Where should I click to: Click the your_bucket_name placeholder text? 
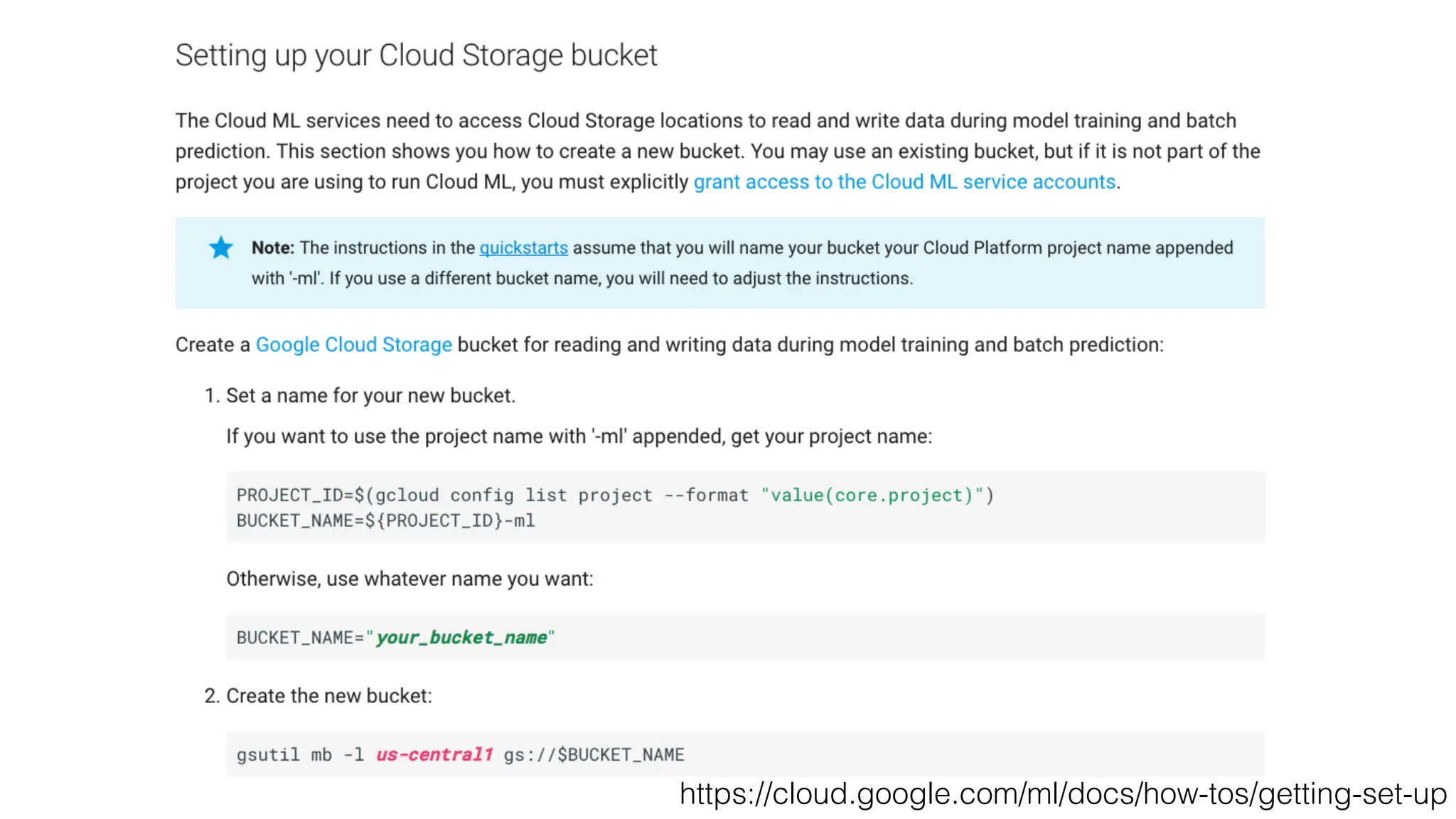coord(461,638)
